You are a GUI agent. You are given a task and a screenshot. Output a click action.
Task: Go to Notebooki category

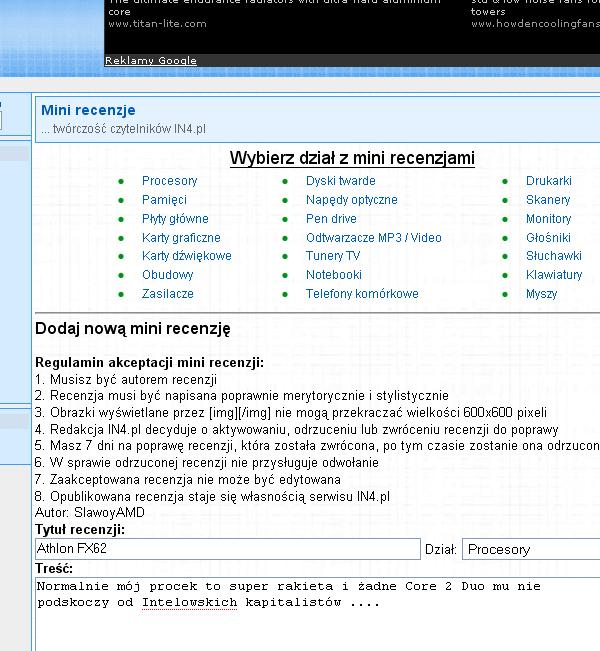[x=334, y=275]
